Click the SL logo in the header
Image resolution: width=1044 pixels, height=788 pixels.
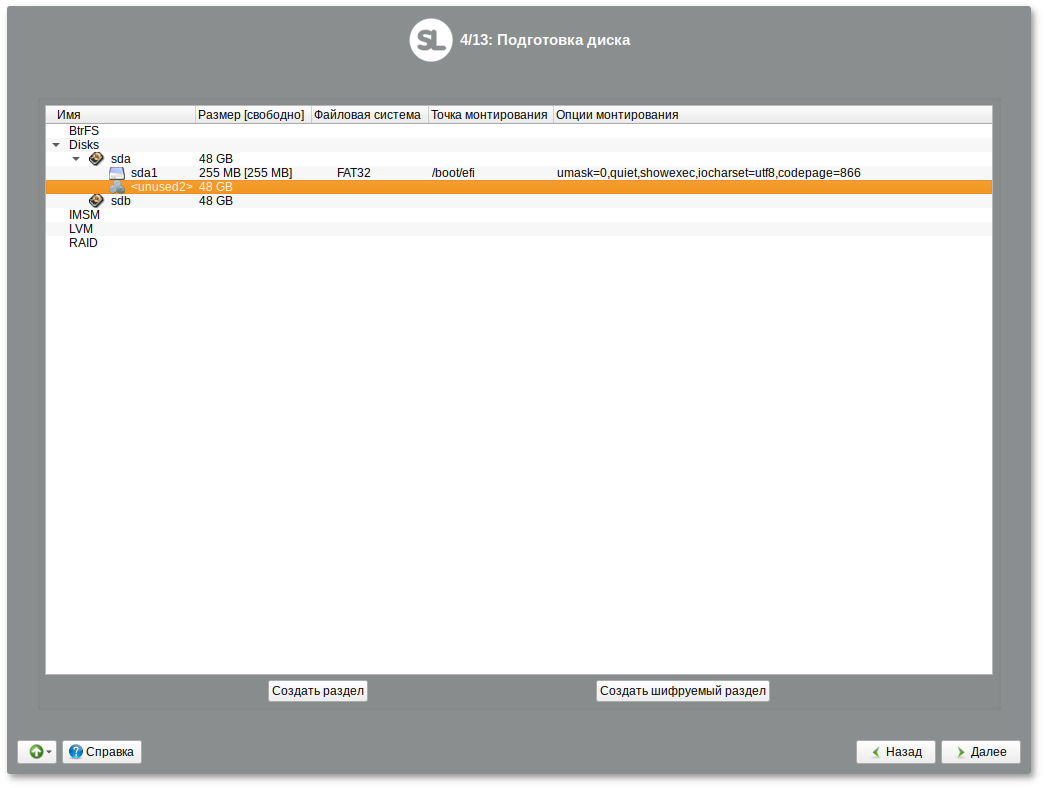[x=431, y=40]
